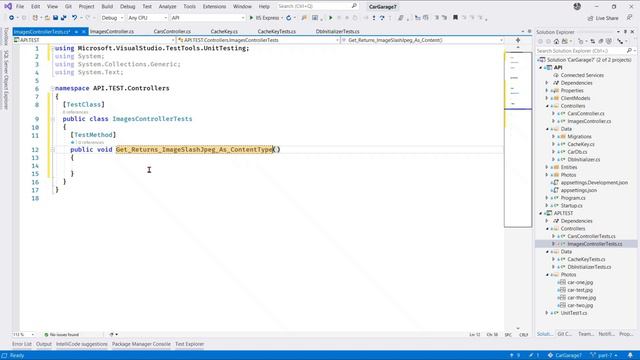Click the Save file toolbar icon
640x360 pixels.
(x=56, y=18)
